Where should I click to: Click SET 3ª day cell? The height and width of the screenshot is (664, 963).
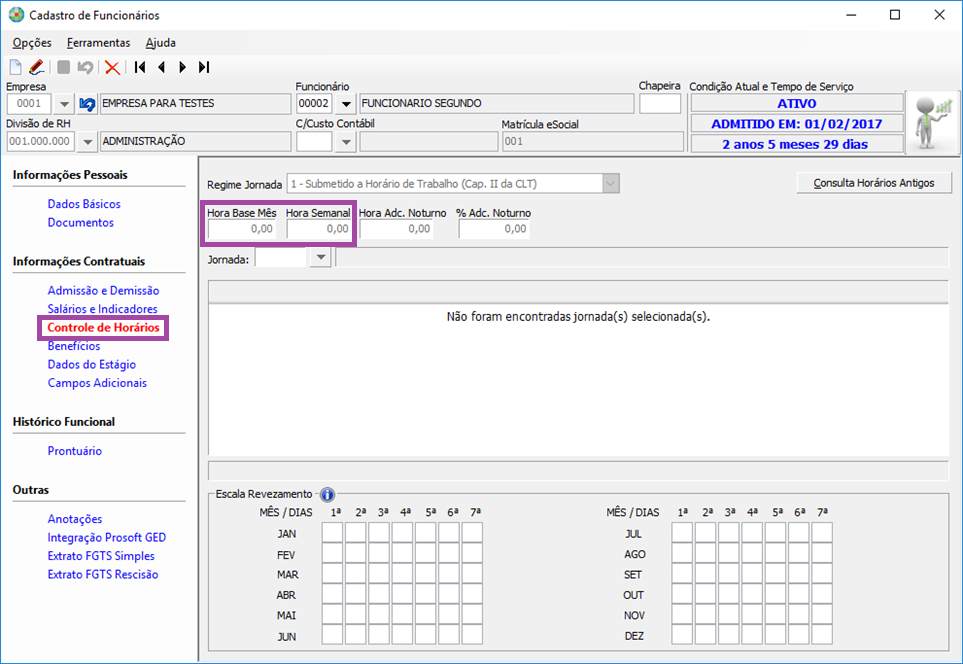[728, 573]
